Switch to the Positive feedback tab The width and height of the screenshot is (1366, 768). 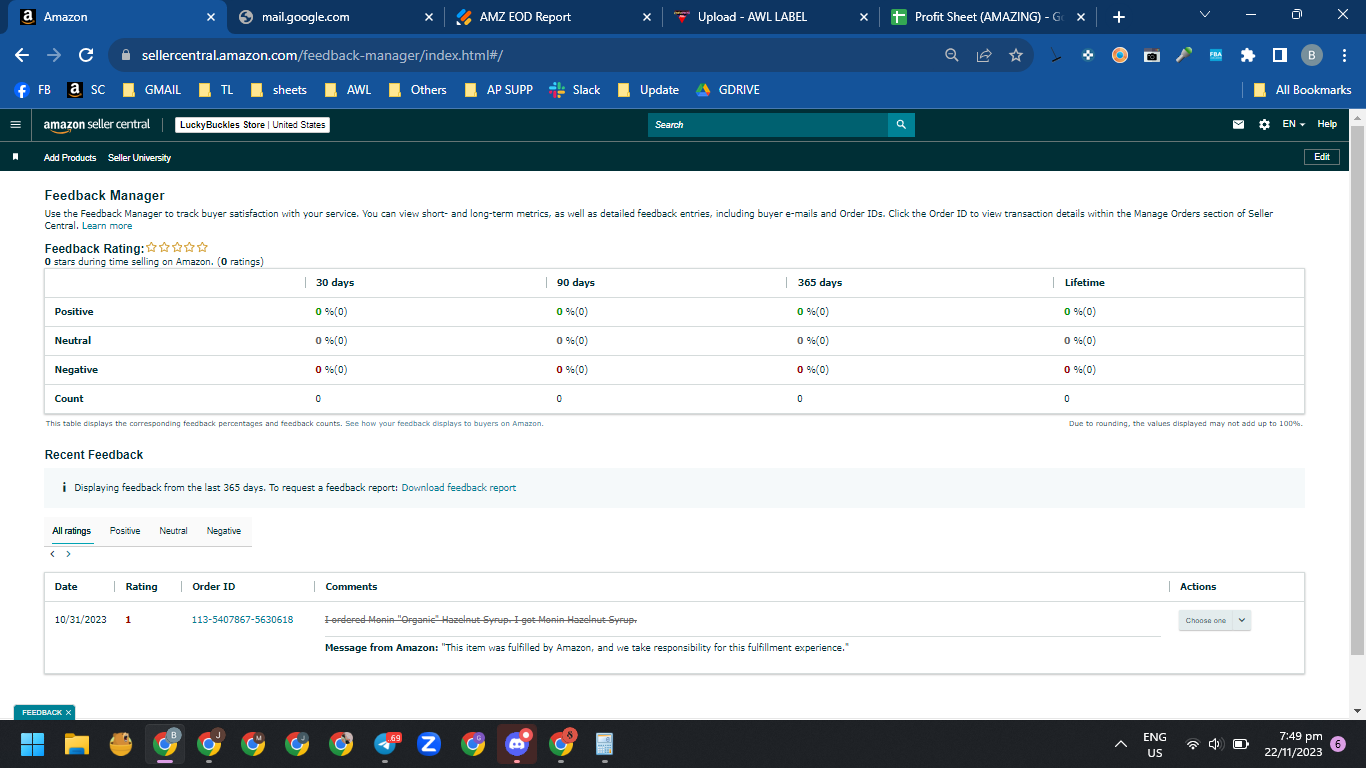coord(125,531)
